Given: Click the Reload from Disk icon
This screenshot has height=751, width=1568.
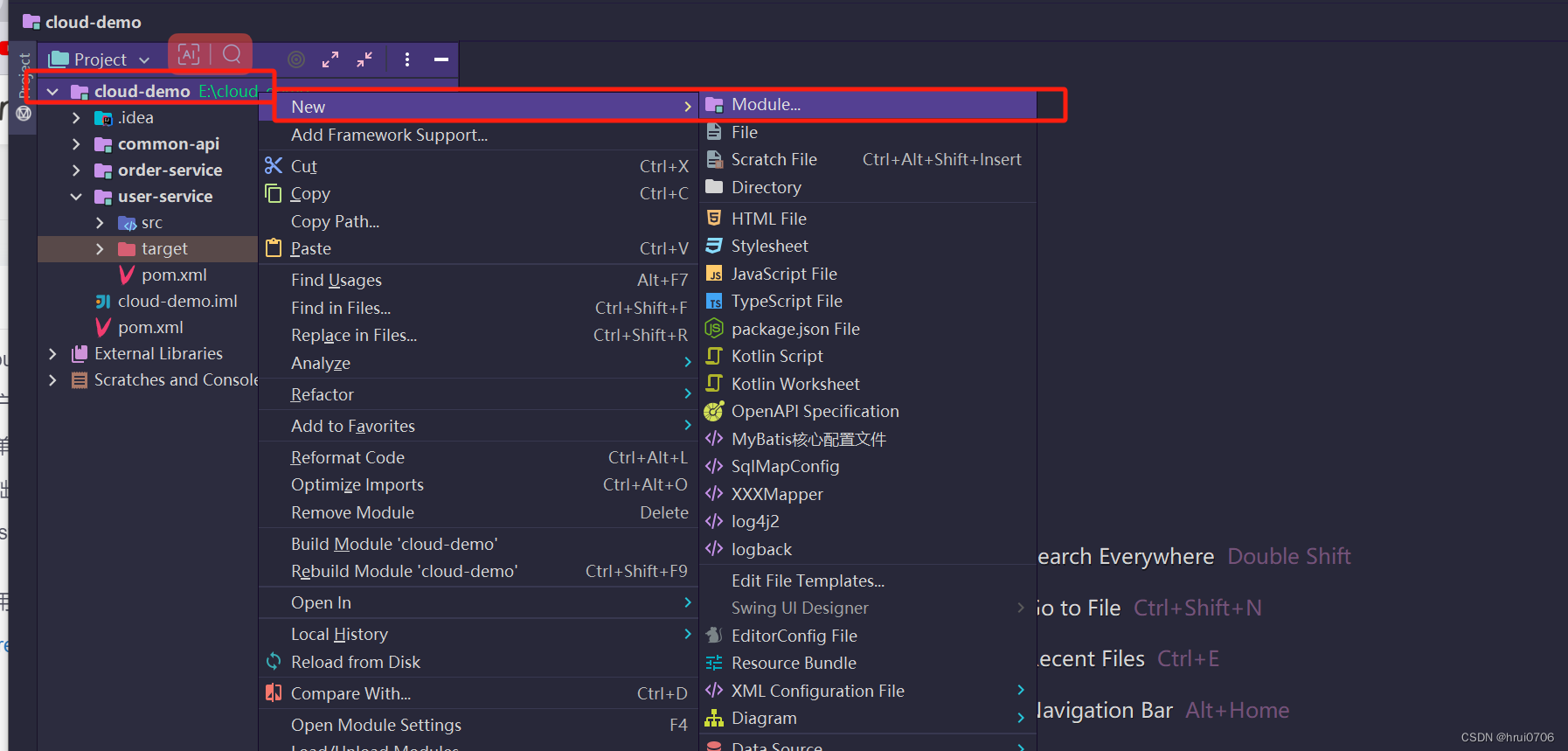Looking at the screenshot, I should click(x=274, y=661).
